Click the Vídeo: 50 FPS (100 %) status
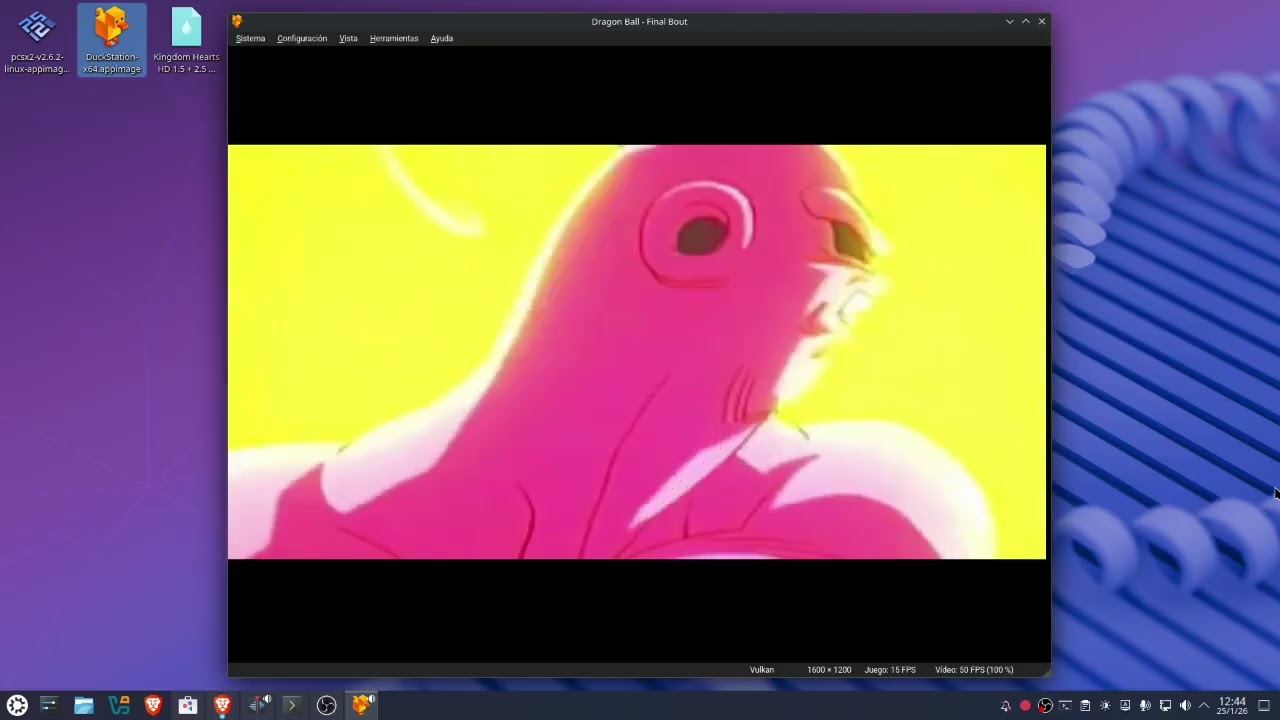The image size is (1280, 720). (x=974, y=670)
